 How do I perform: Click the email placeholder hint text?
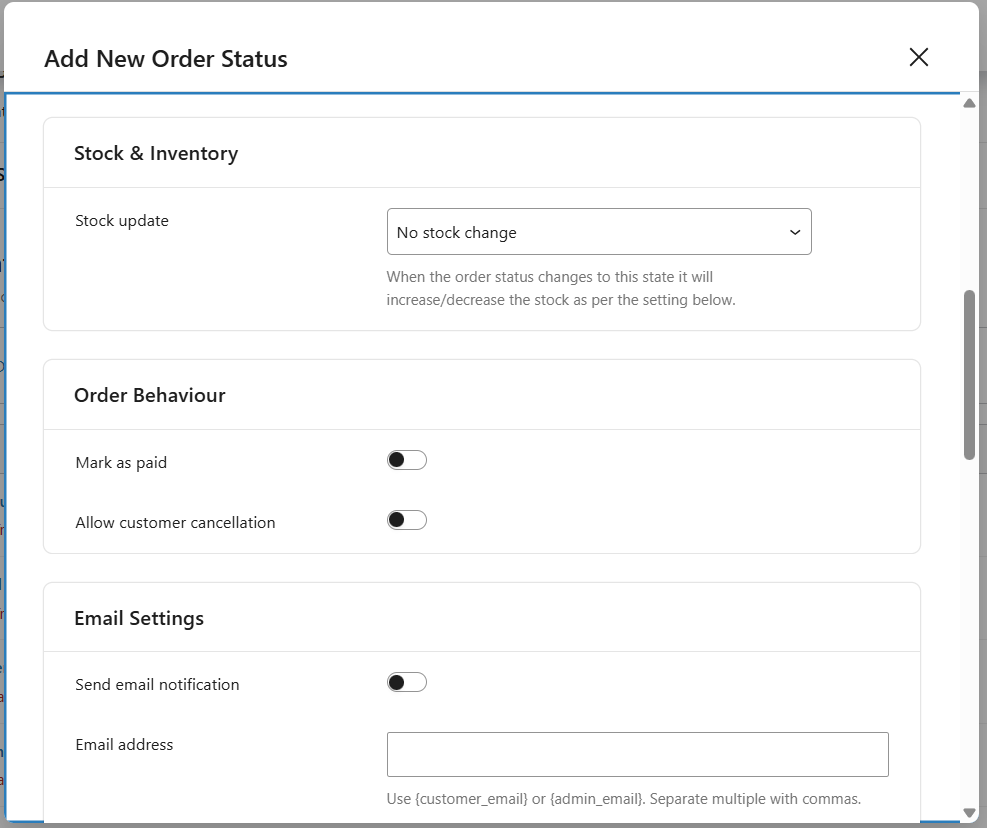tap(623, 799)
